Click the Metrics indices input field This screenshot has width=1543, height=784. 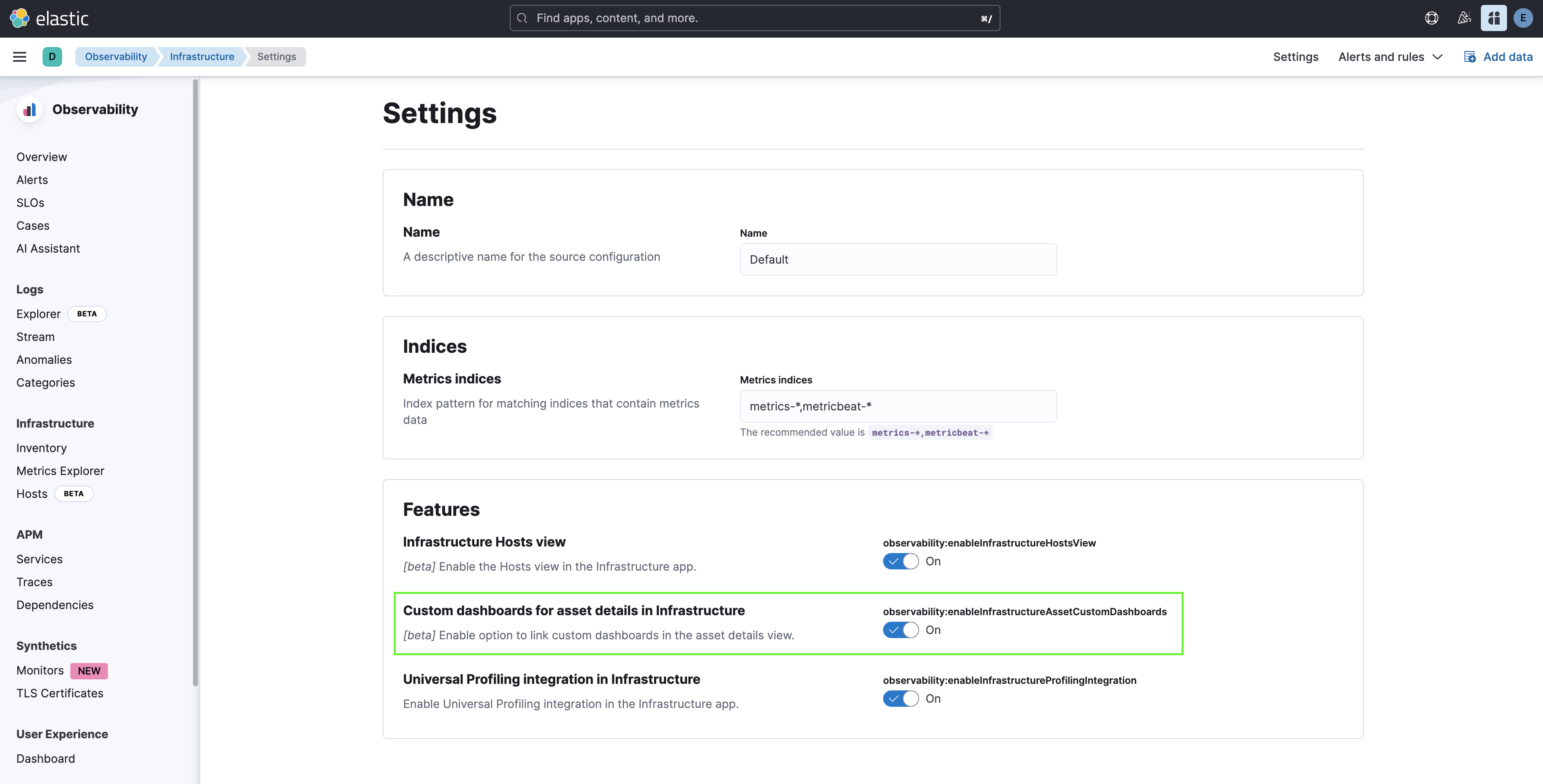pyautogui.click(x=898, y=407)
